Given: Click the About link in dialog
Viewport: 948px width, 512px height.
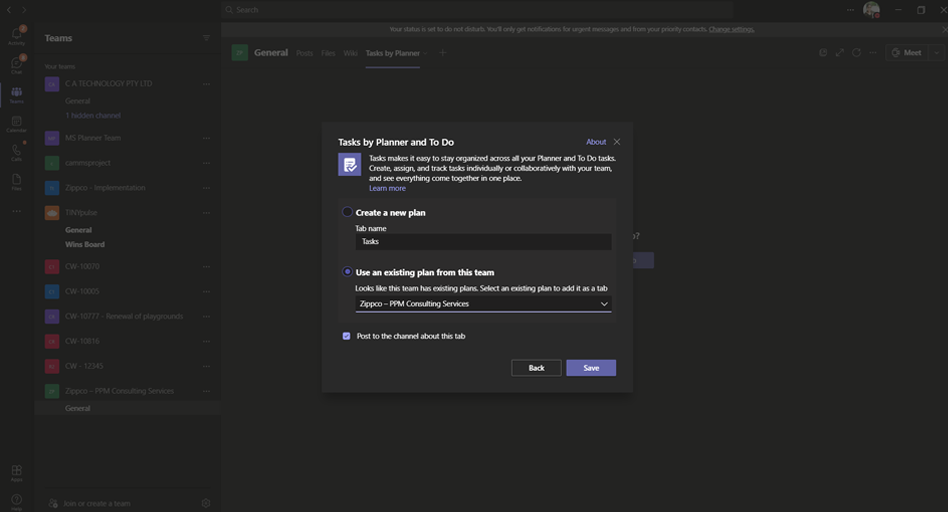Looking at the screenshot, I should tap(596, 142).
